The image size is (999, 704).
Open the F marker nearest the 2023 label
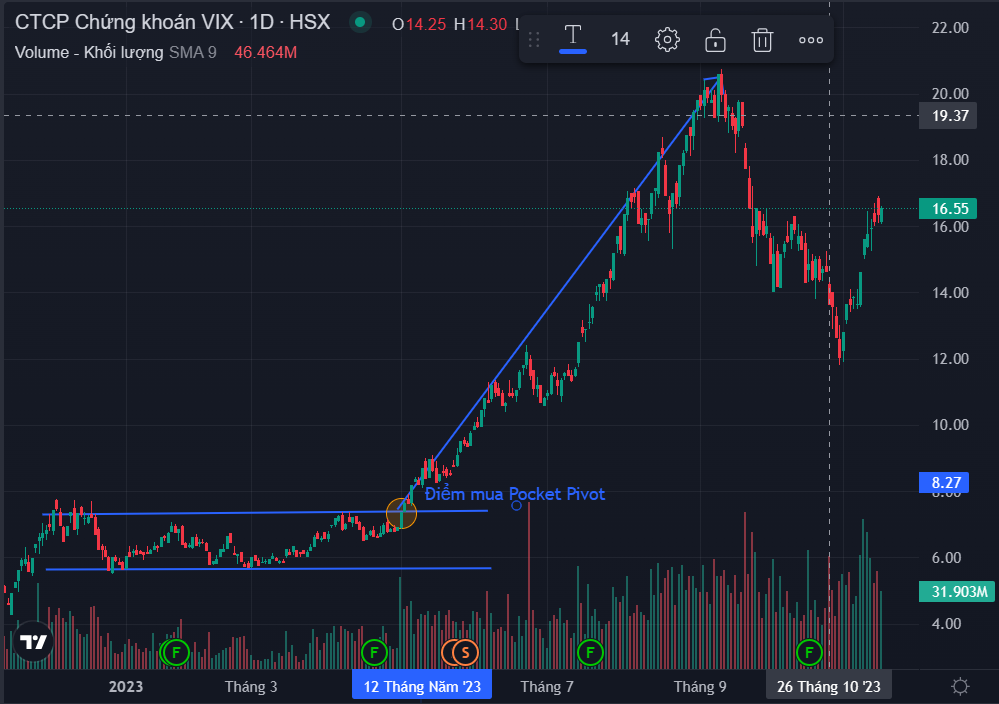(176, 652)
